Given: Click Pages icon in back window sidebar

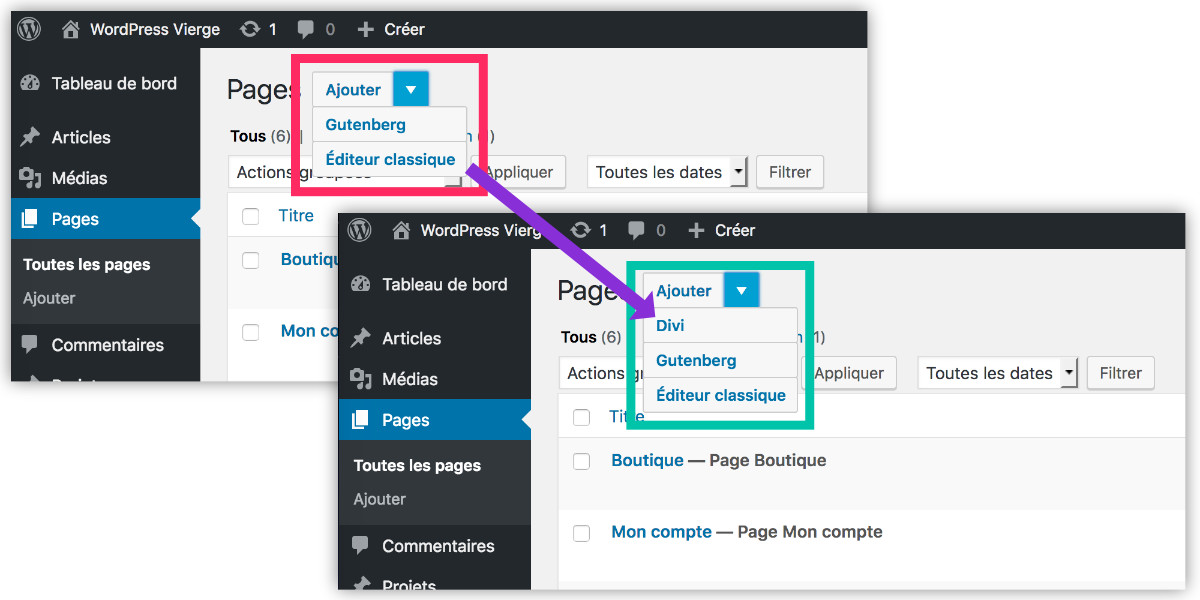Looking at the screenshot, I should pyautogui.click(x=30, y=219).
